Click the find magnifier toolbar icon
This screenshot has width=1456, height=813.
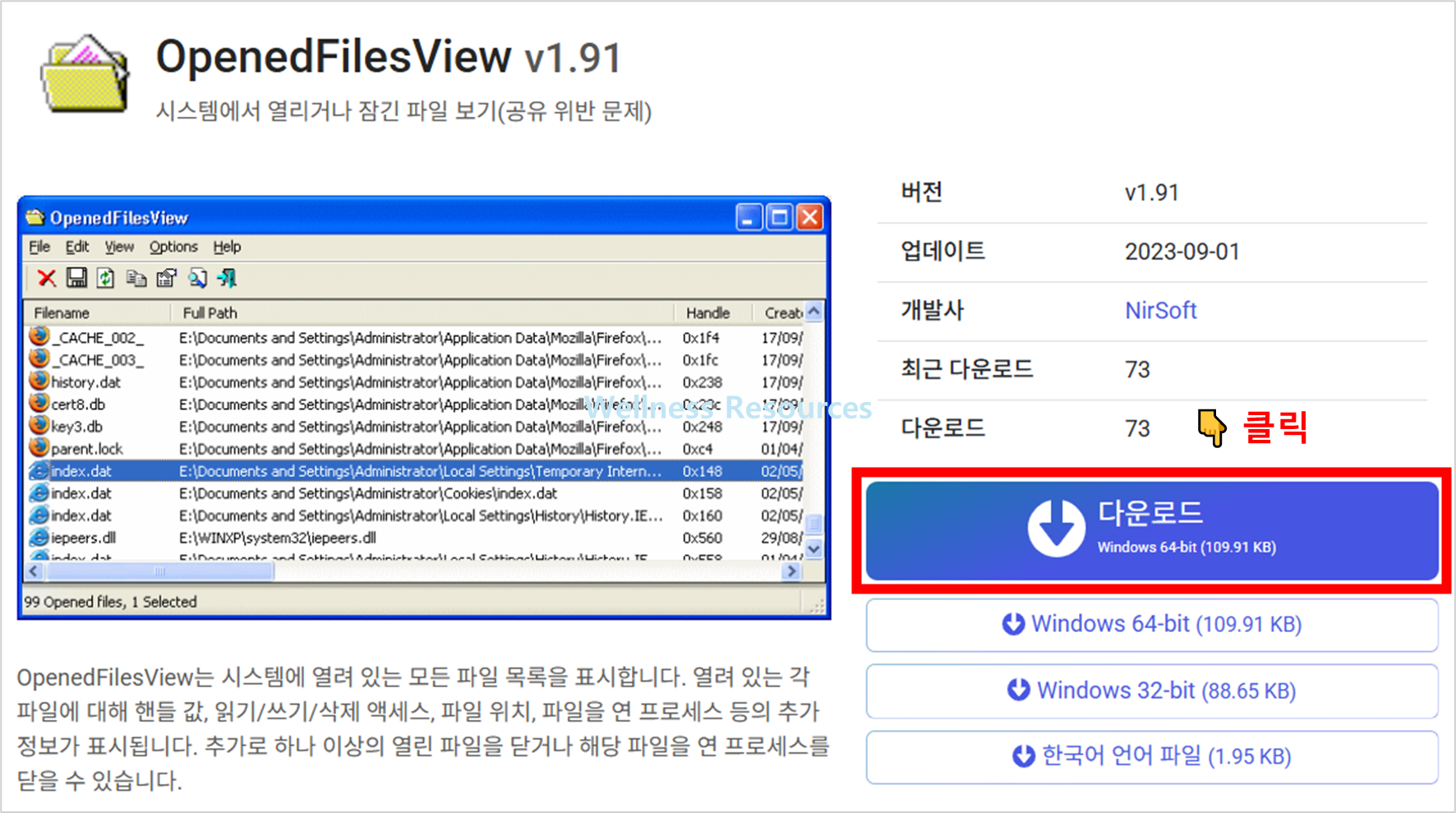[x=197, y=278]
